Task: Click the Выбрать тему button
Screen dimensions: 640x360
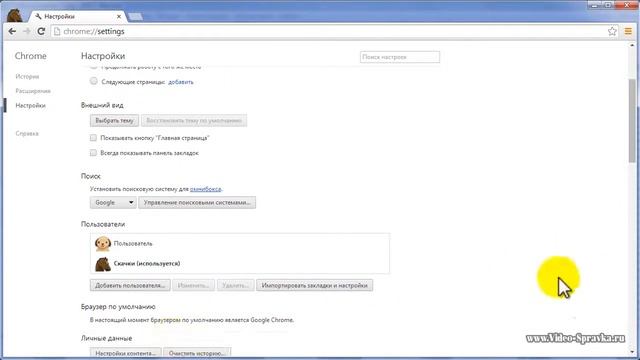Action: (114, 121)
